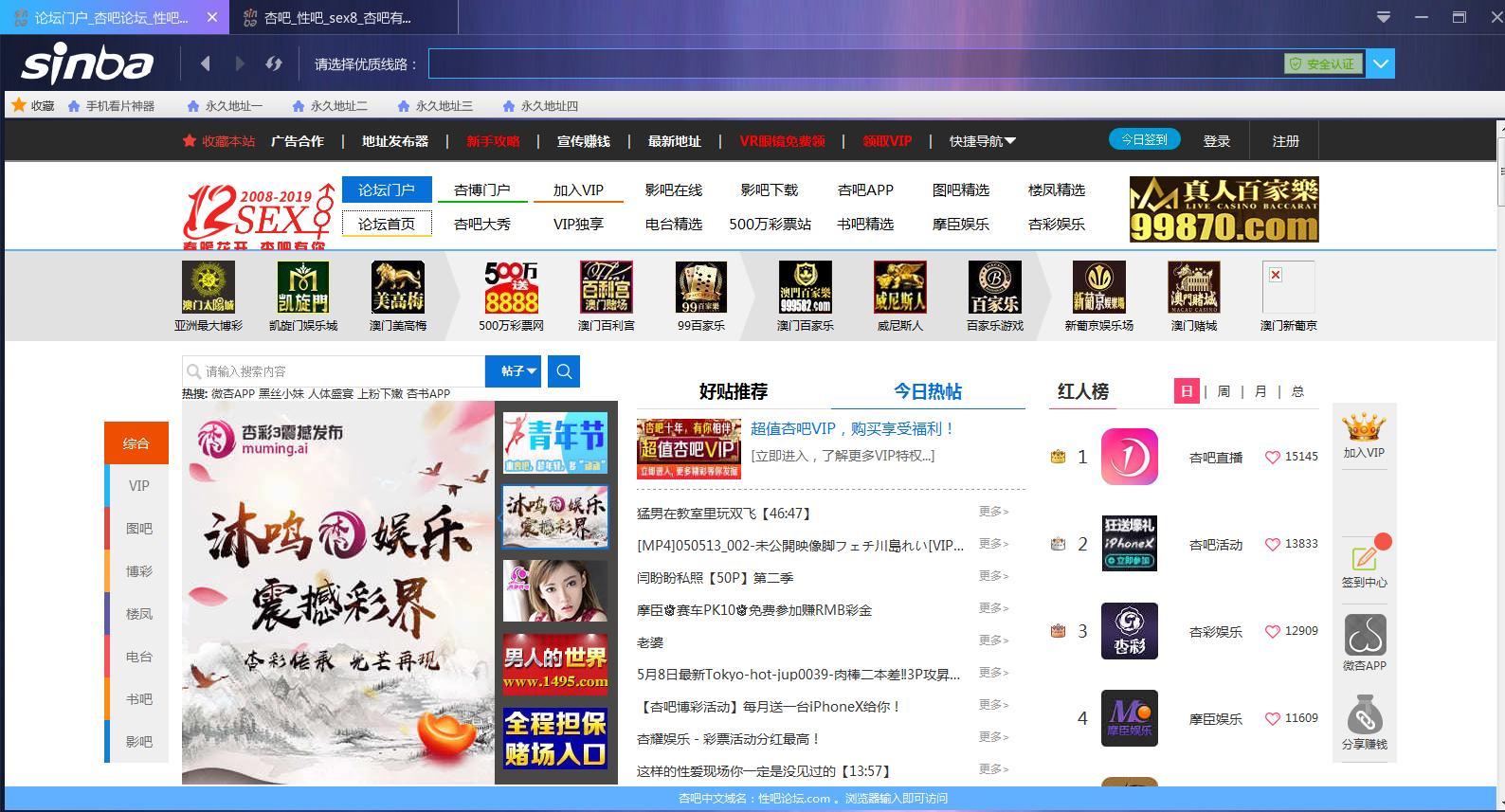Click the 威尼斯人 ad icon
This screenshot has height=812, width=1505.
pyautogui.click(x=900, y=287)
